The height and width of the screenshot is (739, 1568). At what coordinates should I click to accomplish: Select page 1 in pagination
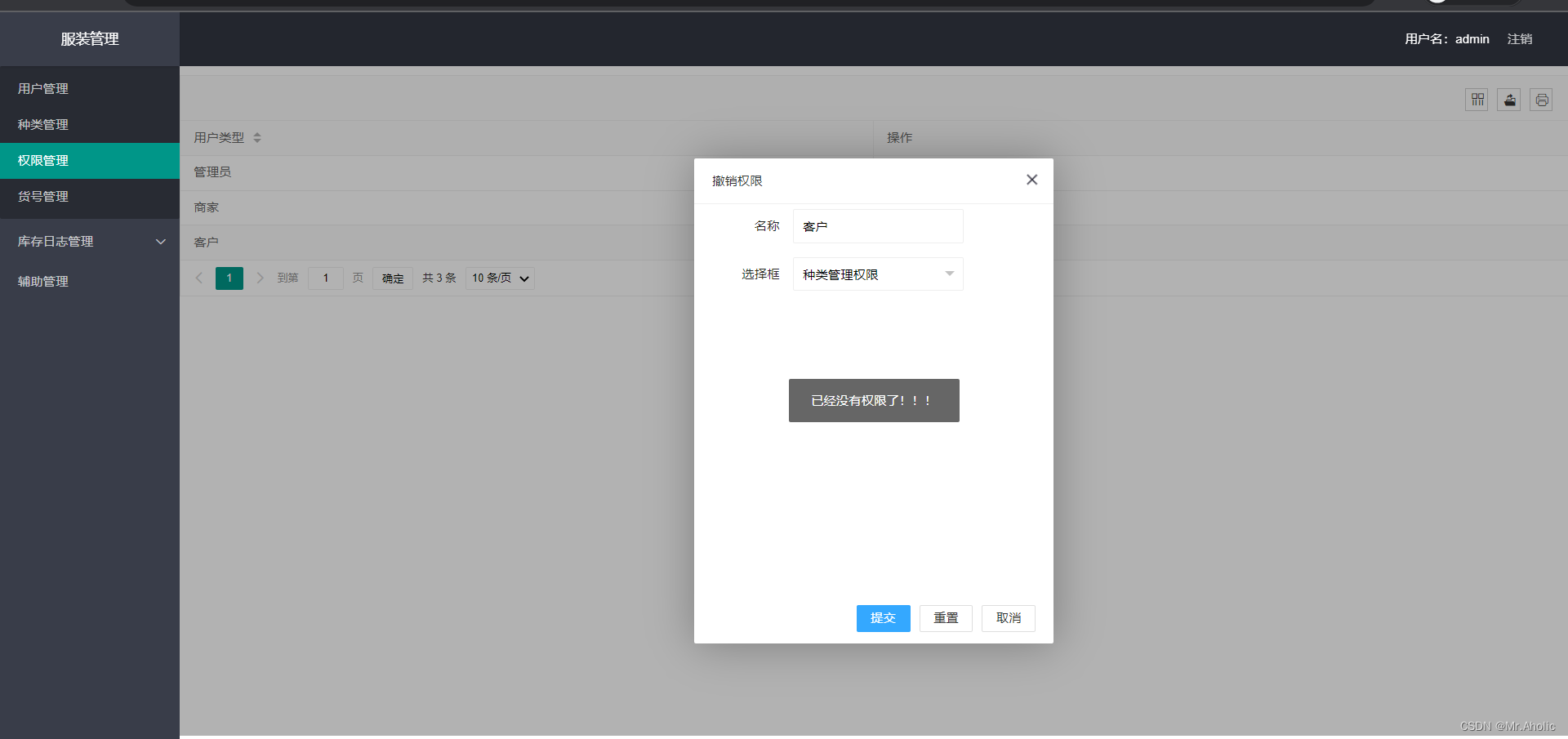[x=229, y=278]
